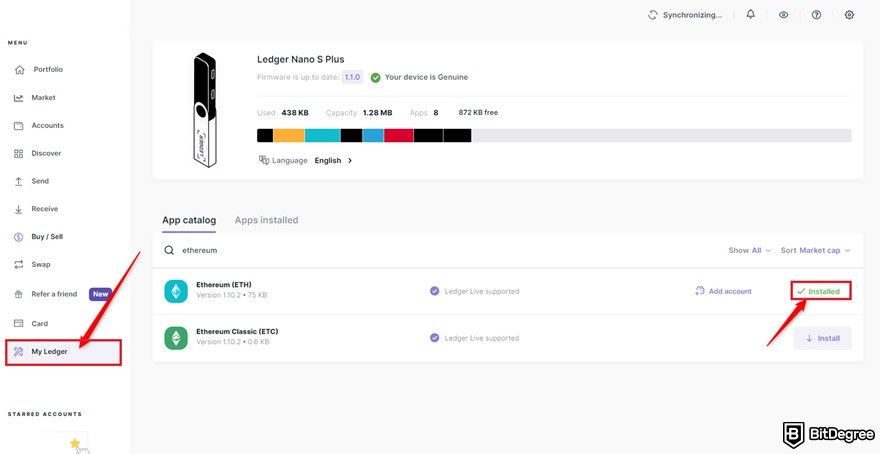Click the orange segment in storage bar

point(289,135)
